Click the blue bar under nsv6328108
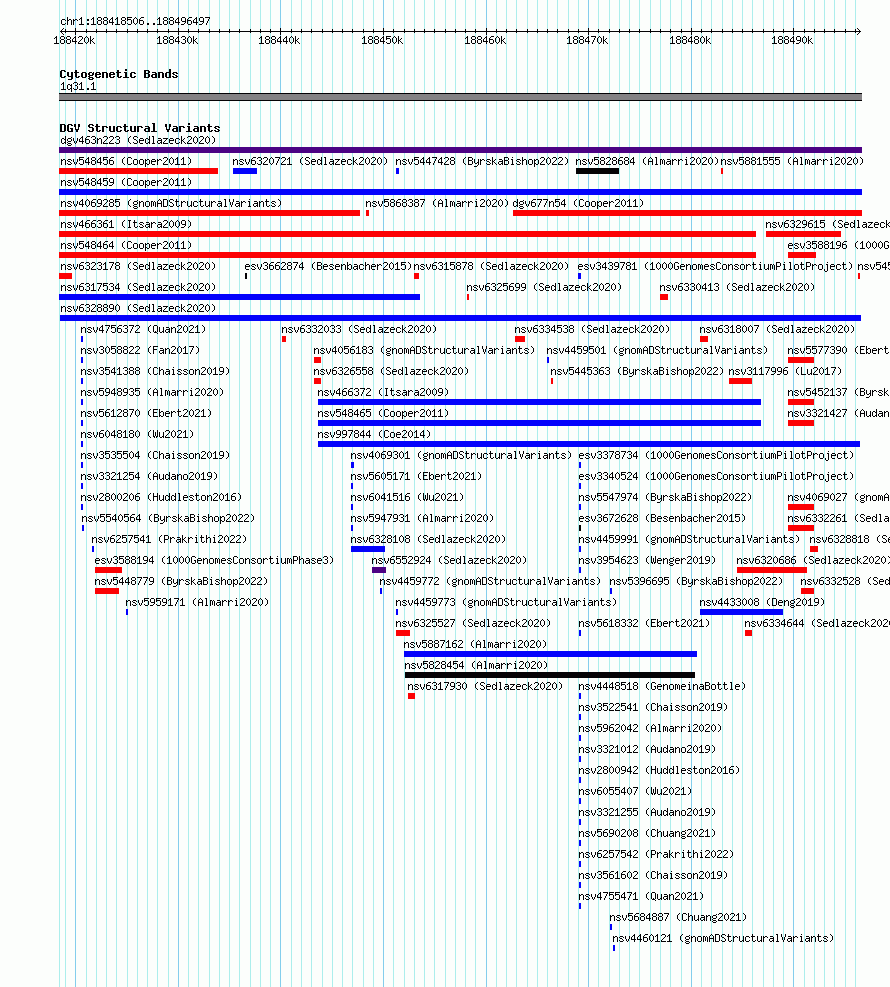This screenshot has height=987, width=890. tap(368, 549)
